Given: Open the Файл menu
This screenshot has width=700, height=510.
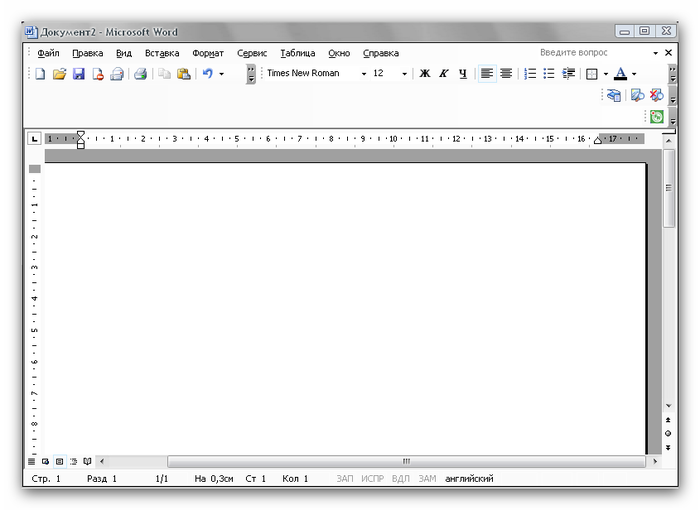Looking at the screenshot, I should [48, 53].
